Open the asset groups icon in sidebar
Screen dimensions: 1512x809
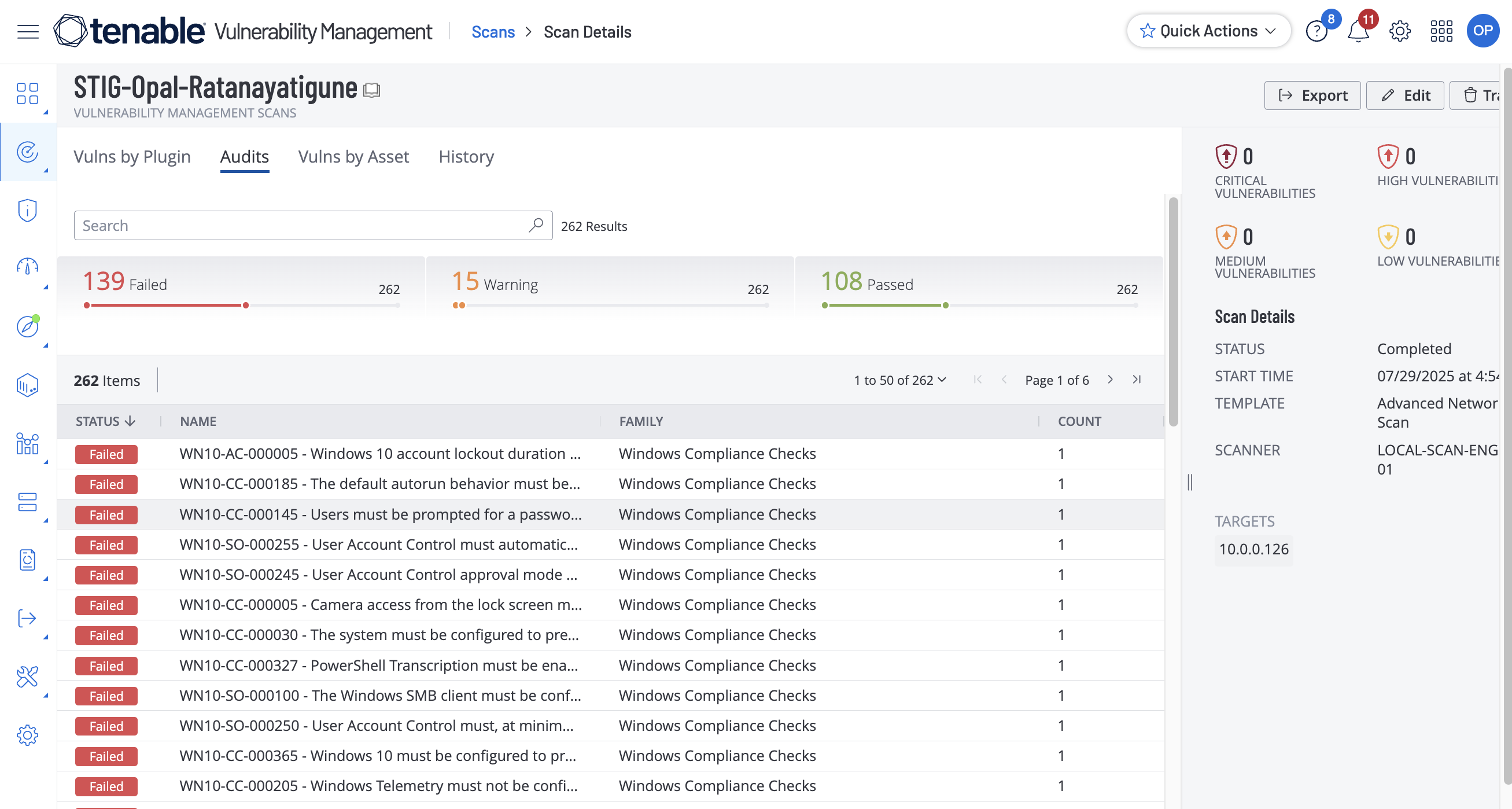(x=28, y=444)
